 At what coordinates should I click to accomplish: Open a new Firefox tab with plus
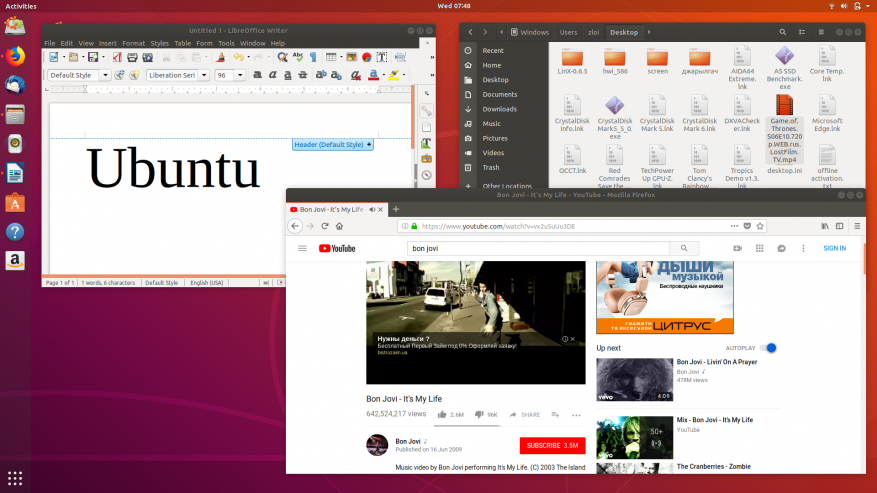click(396, 209)
